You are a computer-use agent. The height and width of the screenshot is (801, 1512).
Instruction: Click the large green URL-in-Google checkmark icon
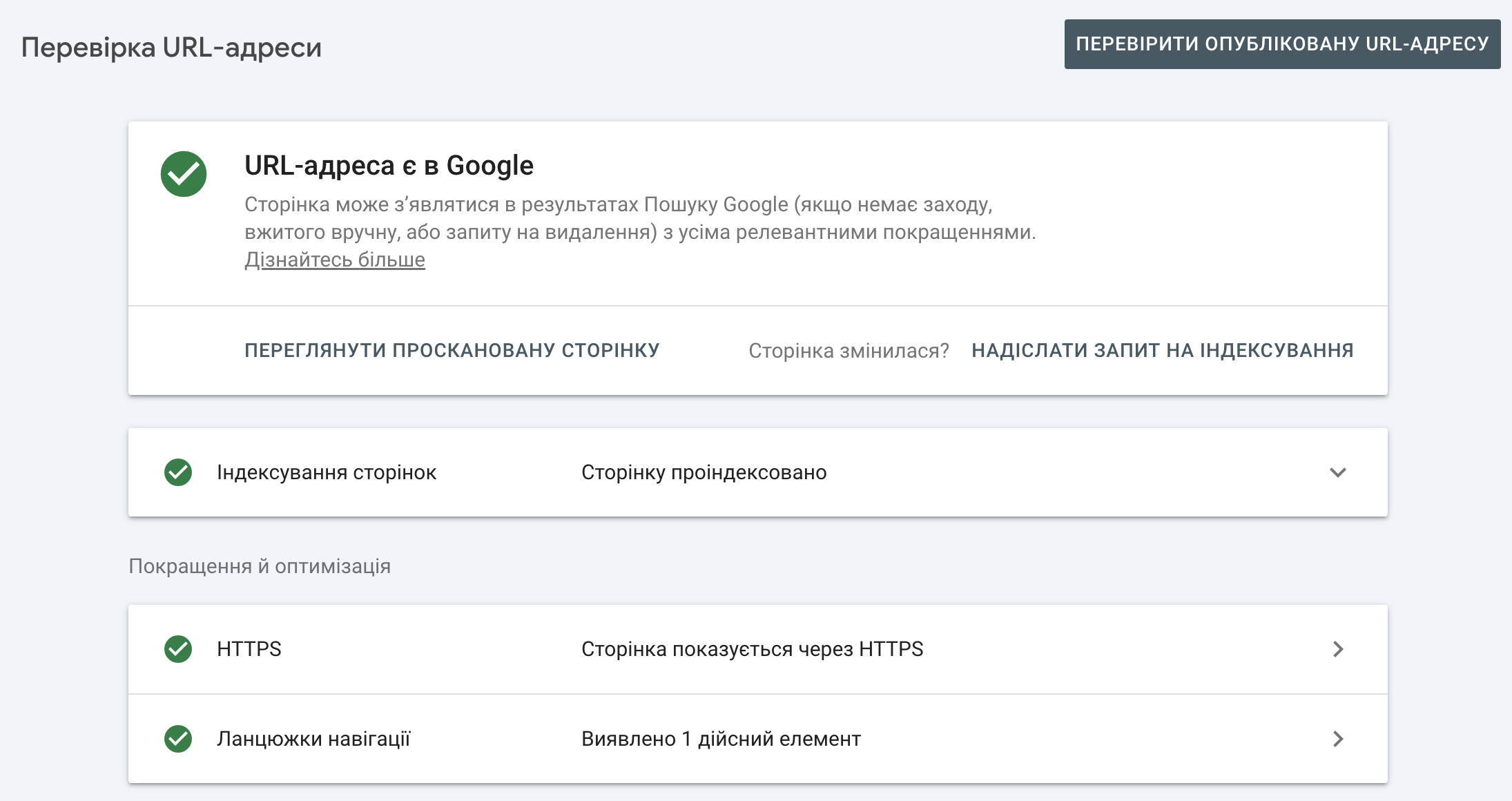(184, 174)
